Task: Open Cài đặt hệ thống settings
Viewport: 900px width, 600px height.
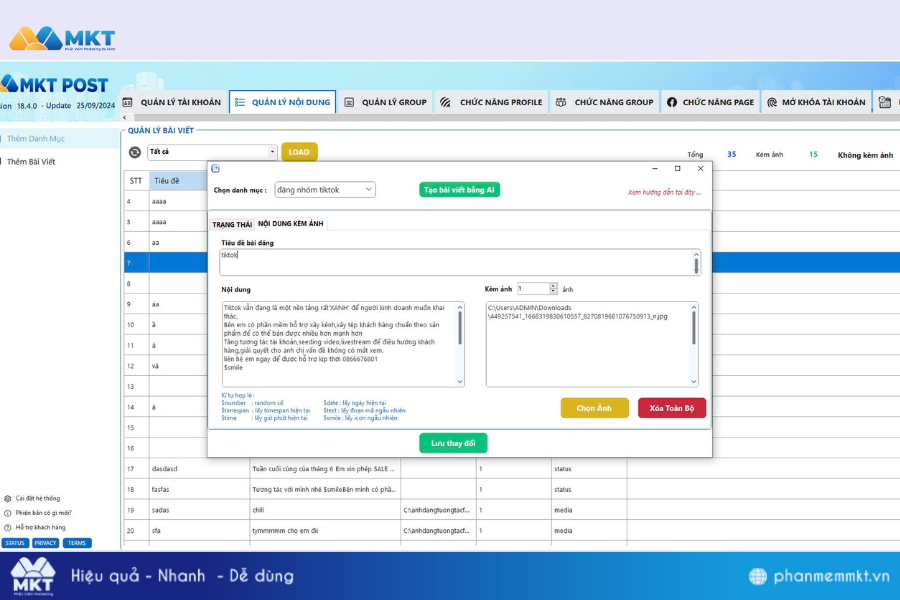Action: (37, 498)
